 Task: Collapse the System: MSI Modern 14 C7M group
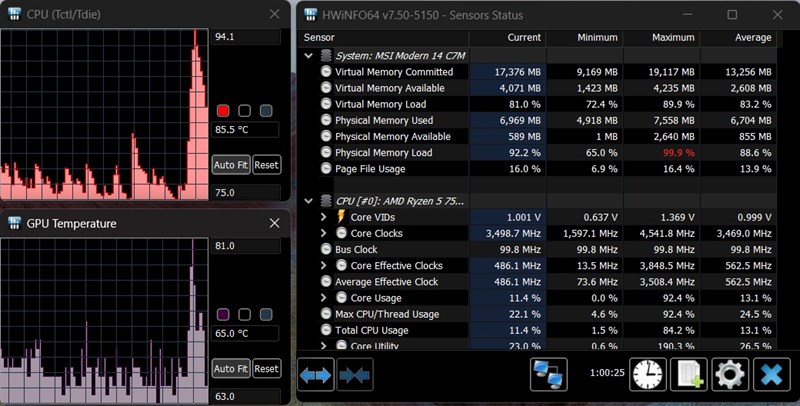coord(308,55)
